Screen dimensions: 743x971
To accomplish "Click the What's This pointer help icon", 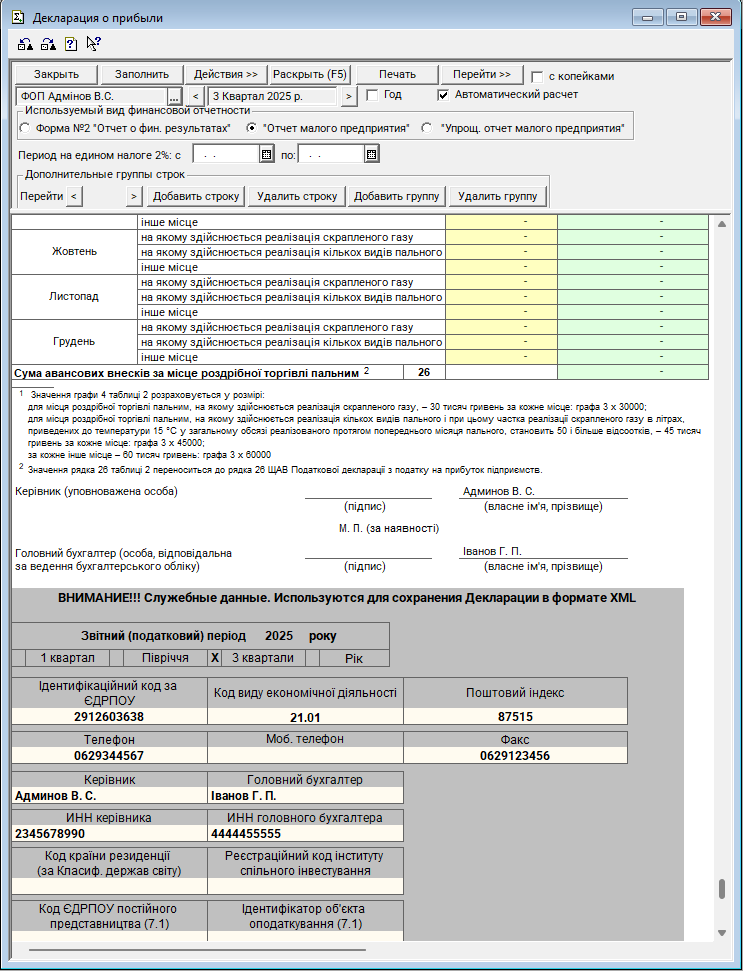I will pyautogui.click(x=93, y=43).
